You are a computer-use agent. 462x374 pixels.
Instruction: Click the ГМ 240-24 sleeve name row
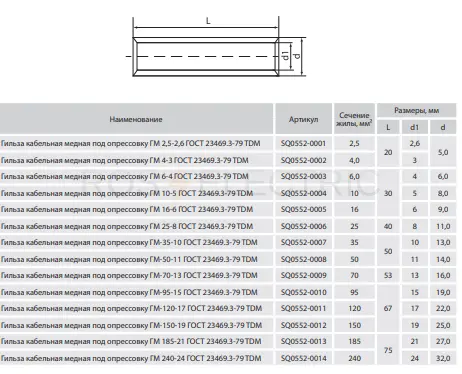pyautogui.click(x=136, y=358)
